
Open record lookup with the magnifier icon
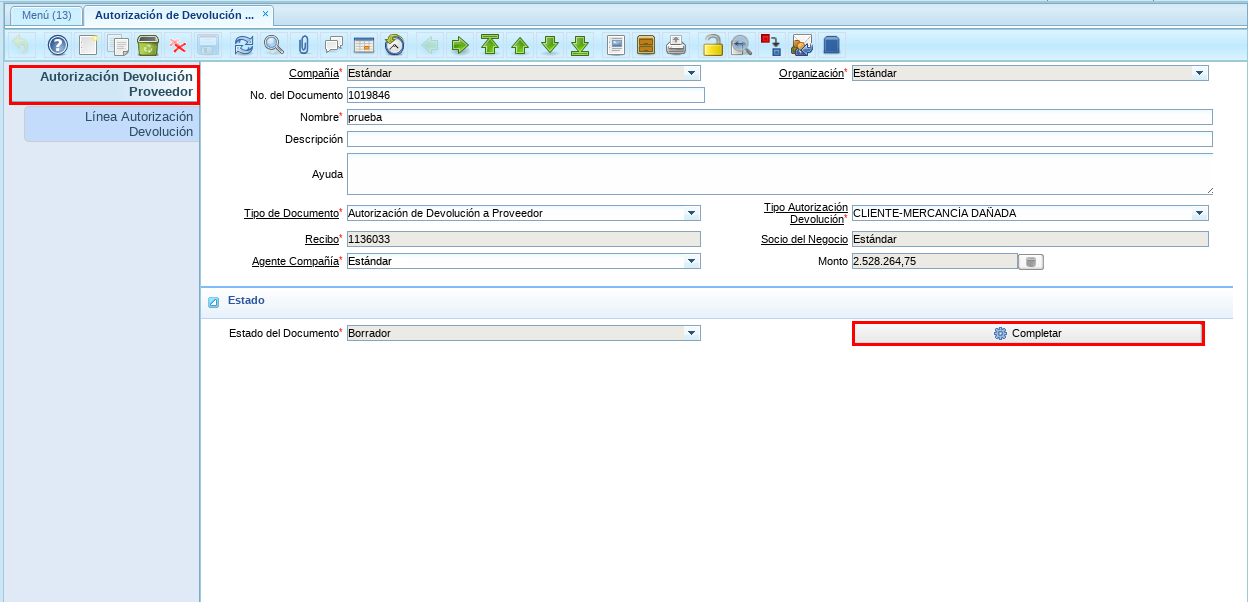coord(273,45)
